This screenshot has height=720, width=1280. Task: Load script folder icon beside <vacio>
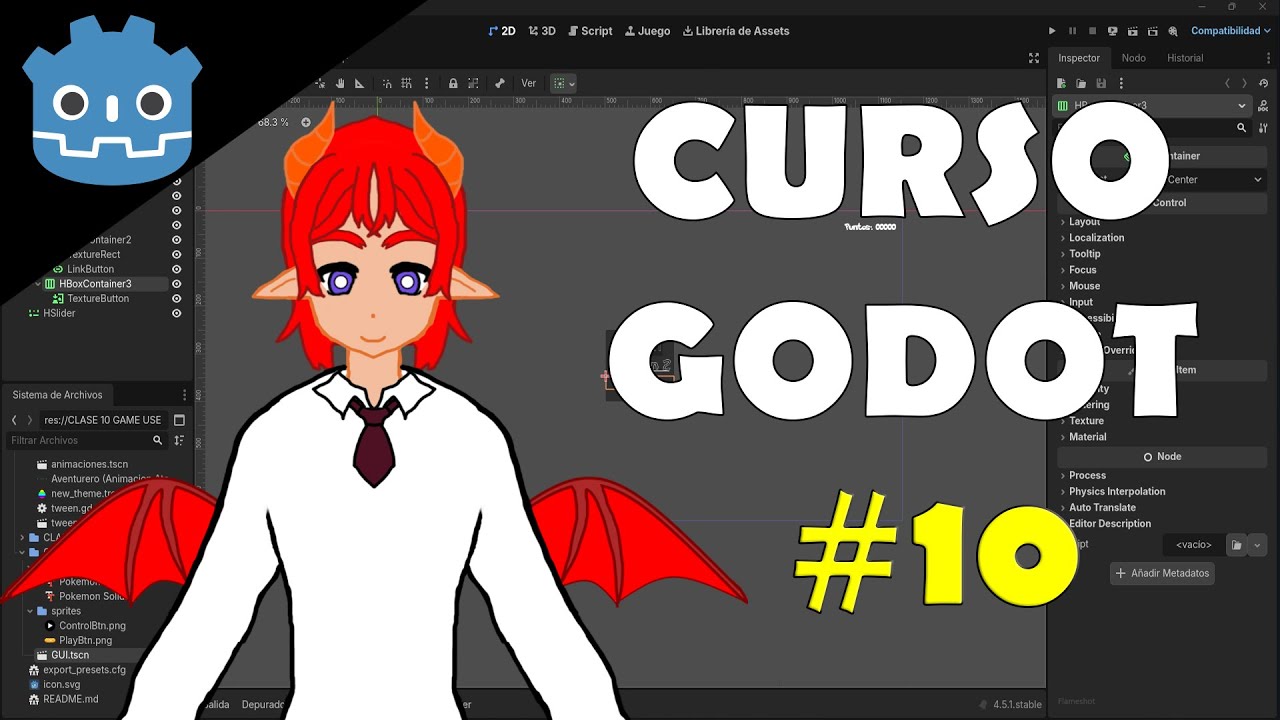point(1237,545)
